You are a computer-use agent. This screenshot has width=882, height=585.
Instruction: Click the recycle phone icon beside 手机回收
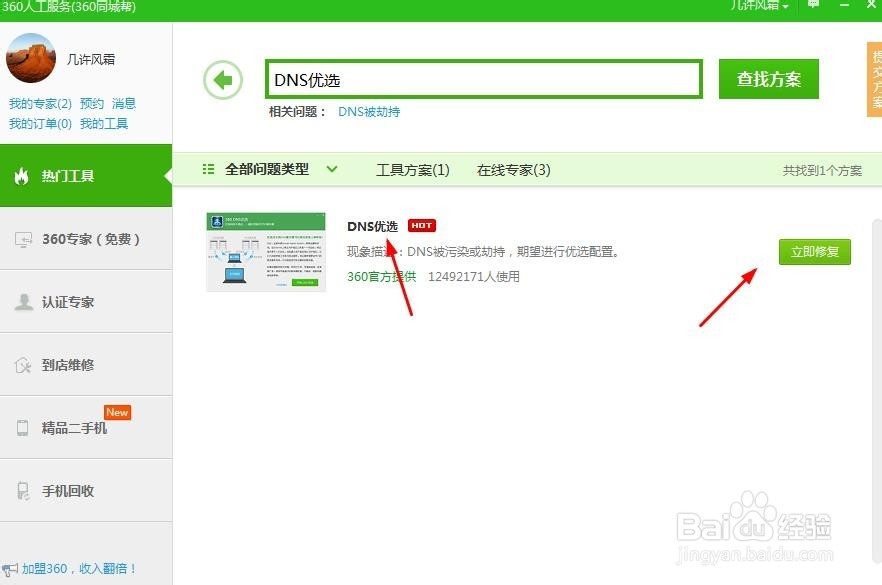tap(22, 491)
